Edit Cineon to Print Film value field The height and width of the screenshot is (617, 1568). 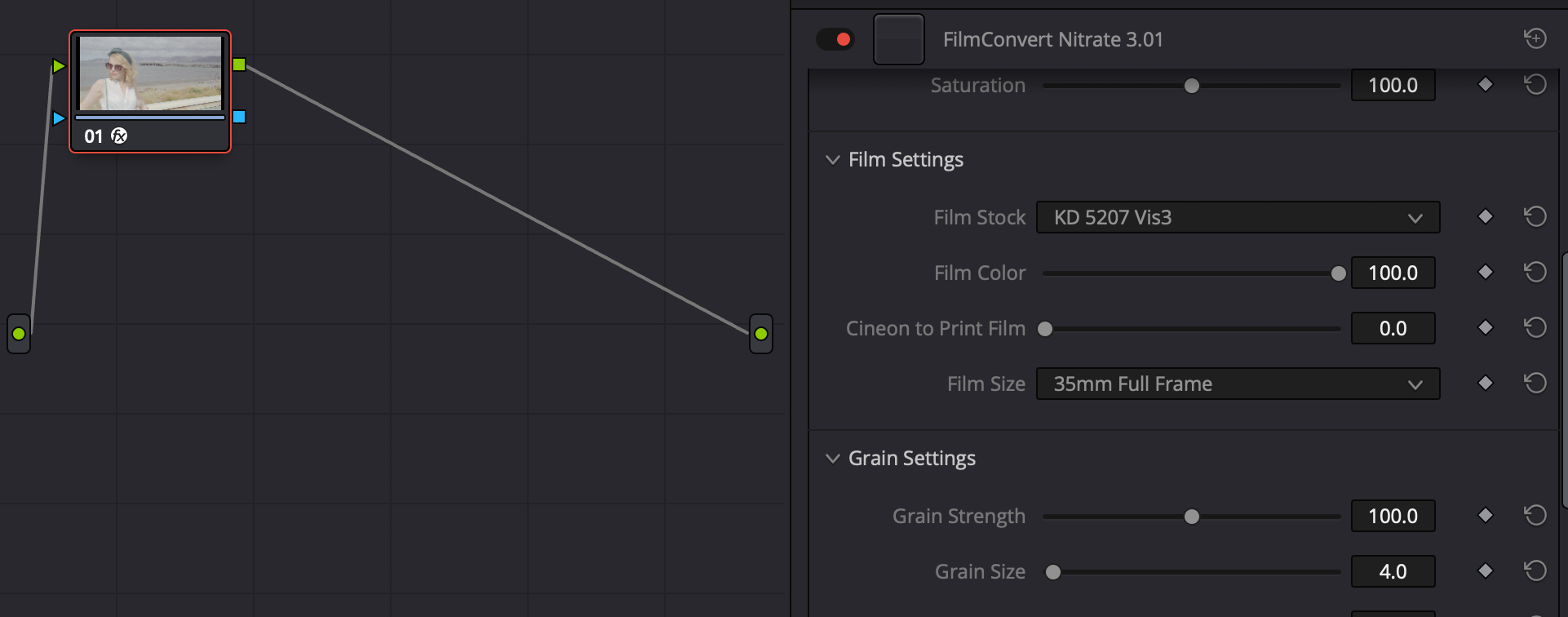[x=1393, y=328]
